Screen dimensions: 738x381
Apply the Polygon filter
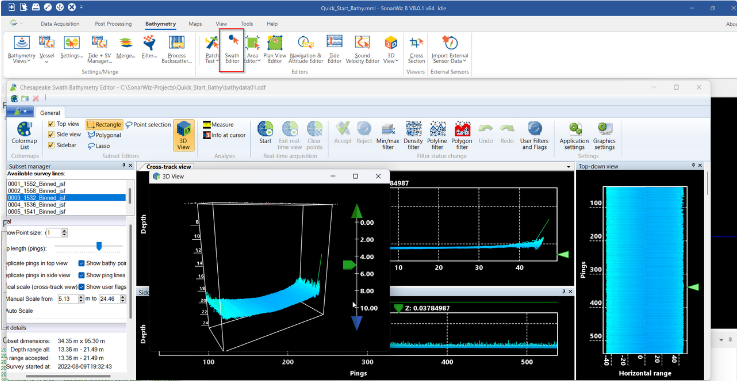462,136
